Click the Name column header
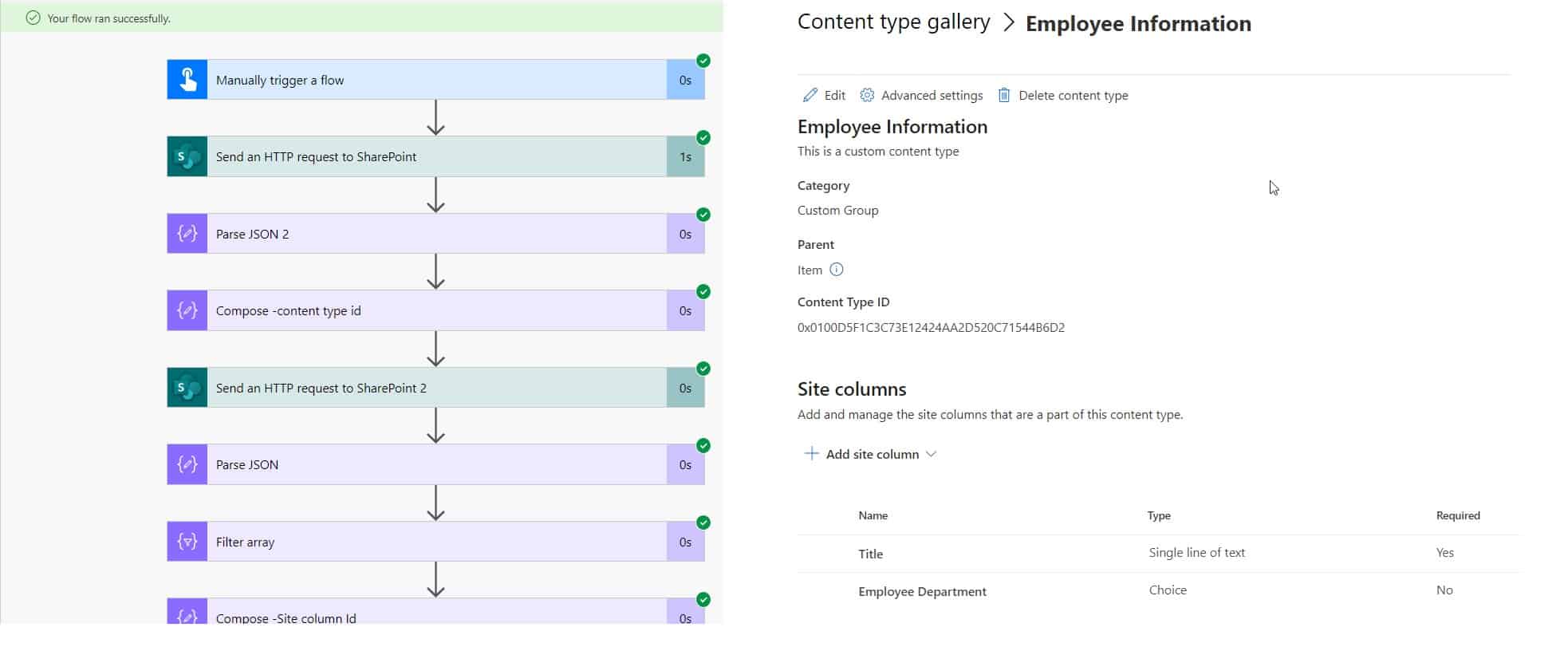Image resolution: width=1568 pixels, height=651 pixels. point(873,515)
